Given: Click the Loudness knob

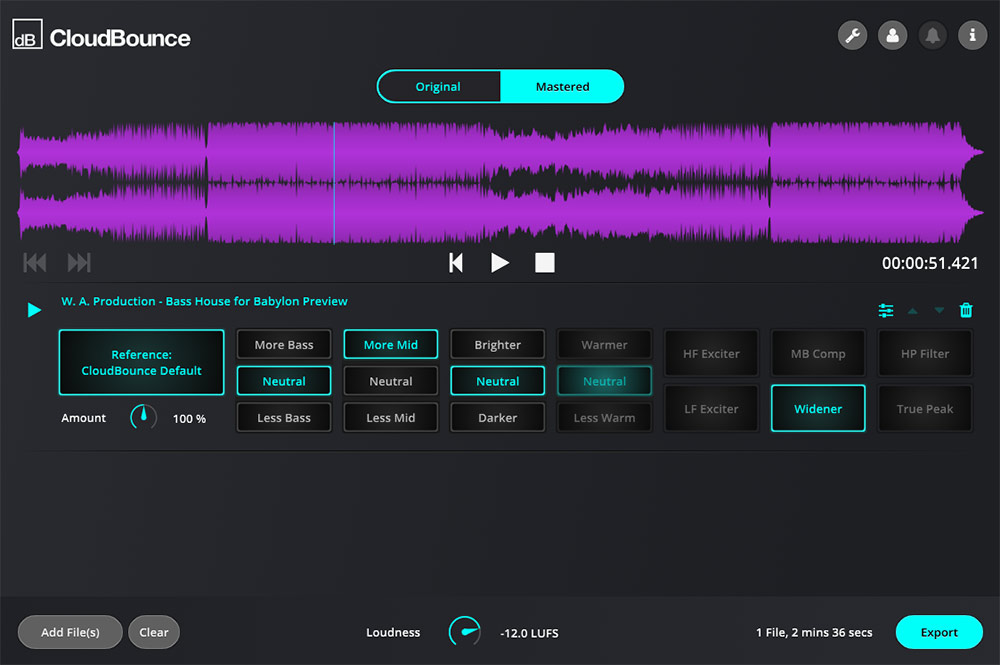Looking at the screenshot, I should pyautogui.click(x=465, y=631).
